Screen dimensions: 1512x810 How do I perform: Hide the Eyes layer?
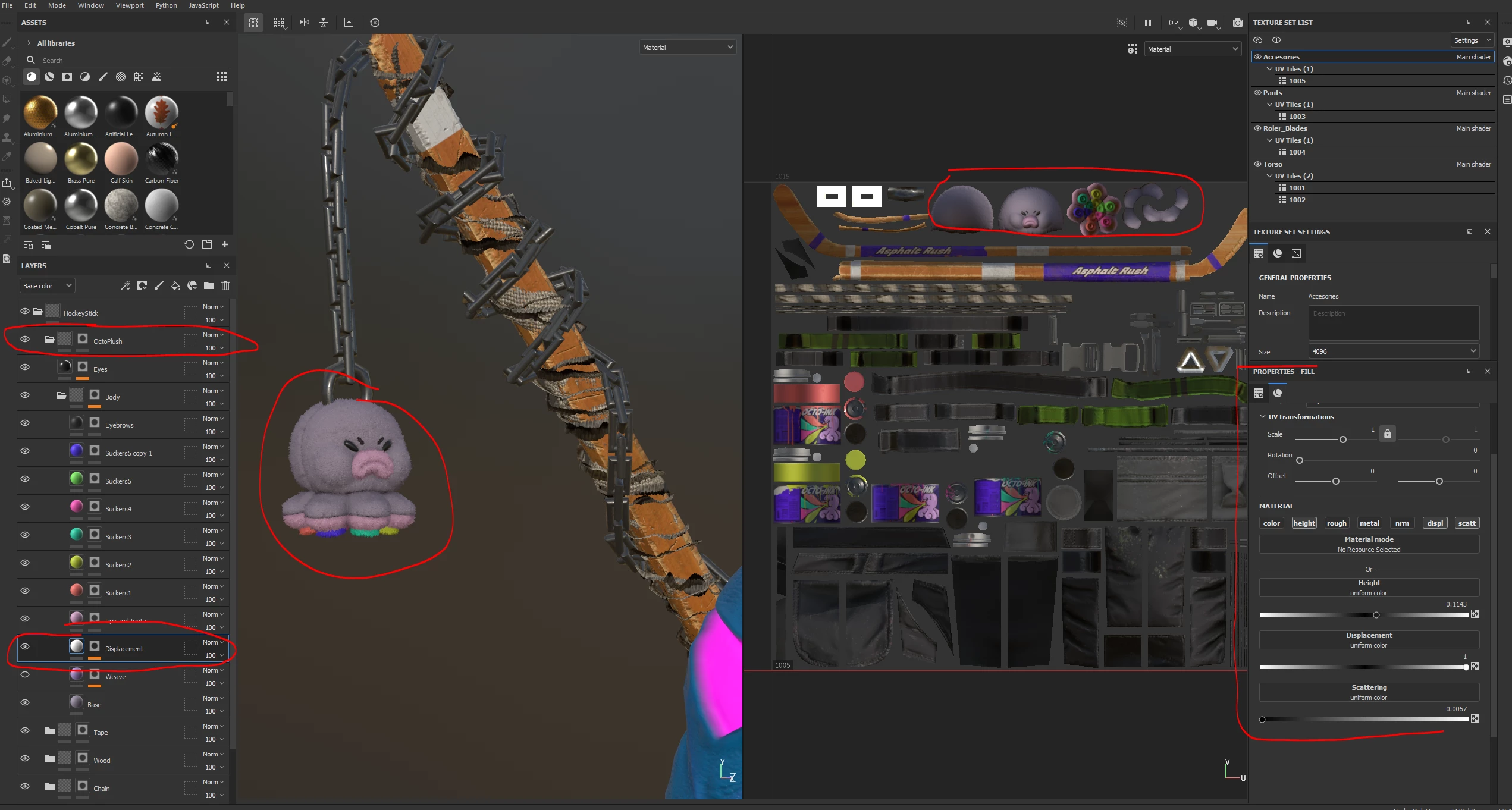coord(25,367)
